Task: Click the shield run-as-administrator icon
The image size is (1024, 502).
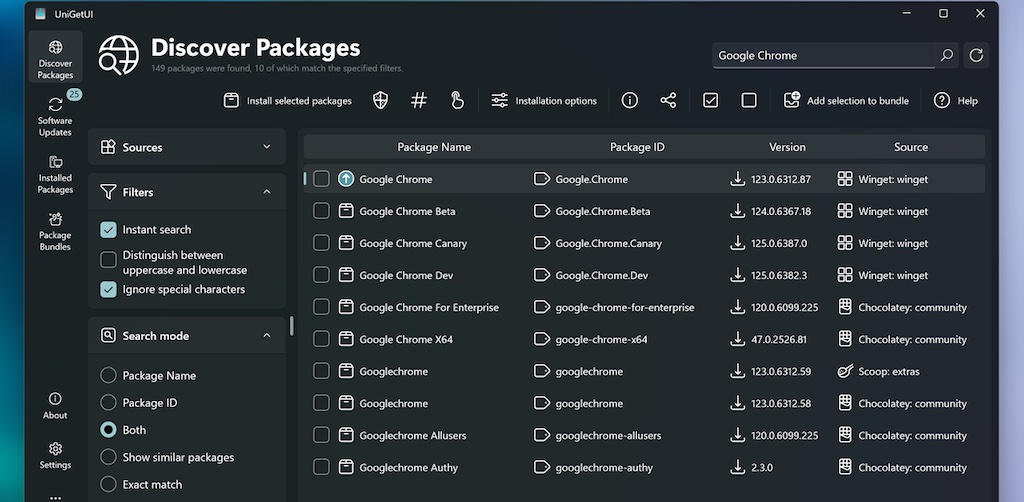Action: [380, 101]
